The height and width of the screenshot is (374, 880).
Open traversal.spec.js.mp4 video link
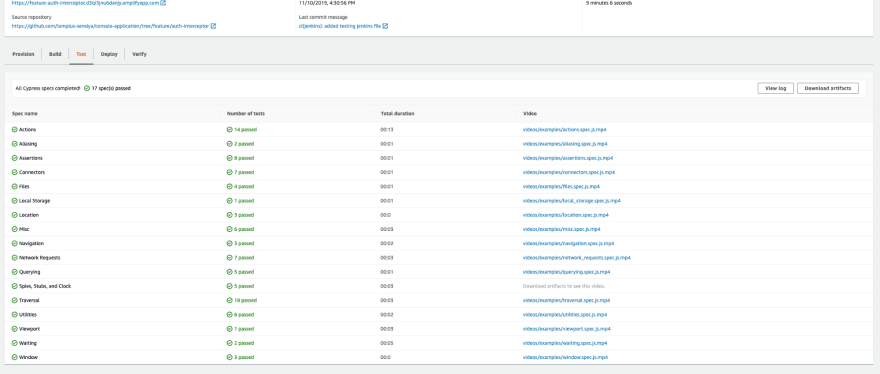click(567, 300)
